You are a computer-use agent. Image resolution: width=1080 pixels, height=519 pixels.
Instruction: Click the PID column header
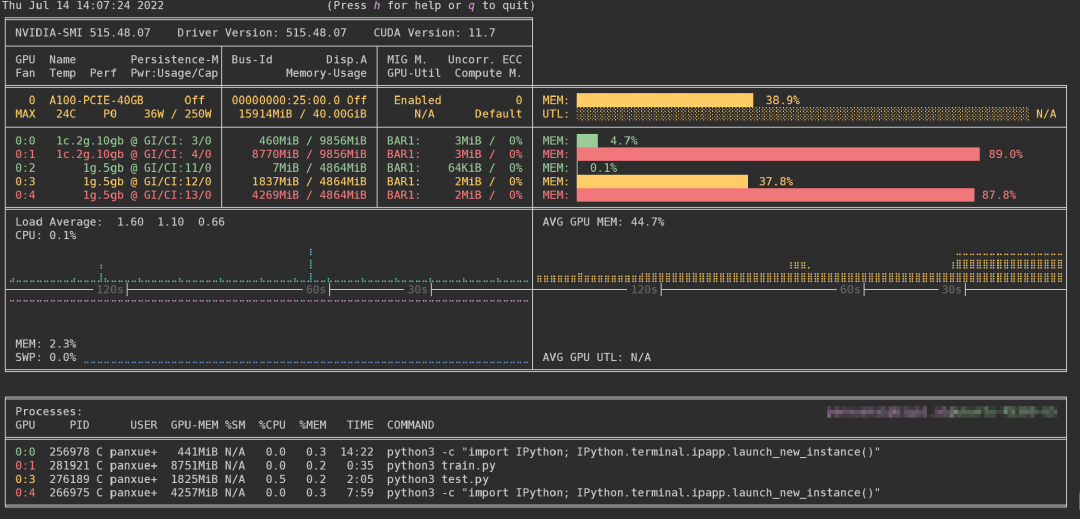point(79,425)
